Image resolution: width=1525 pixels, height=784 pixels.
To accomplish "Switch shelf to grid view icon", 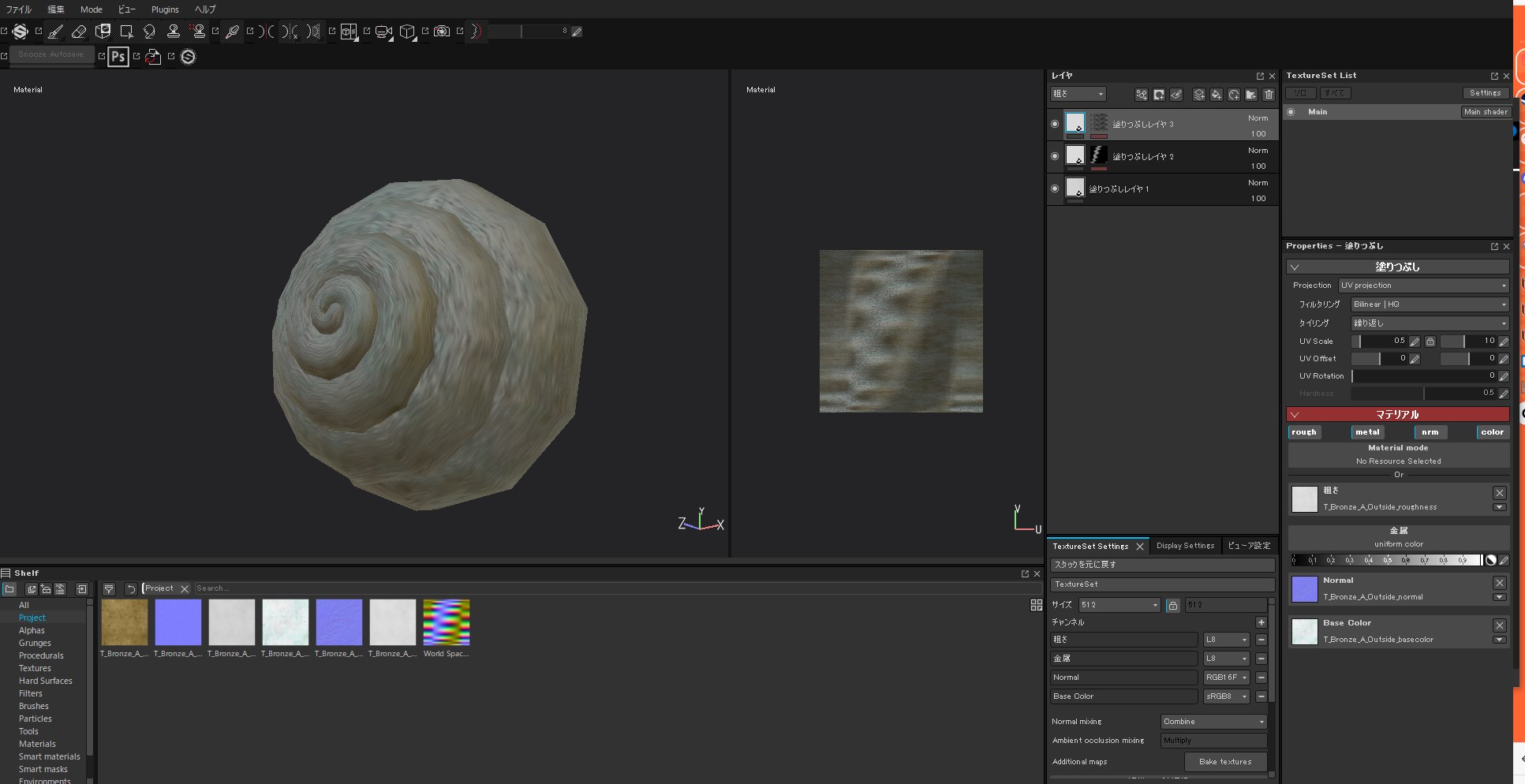I will (1037, 605).
